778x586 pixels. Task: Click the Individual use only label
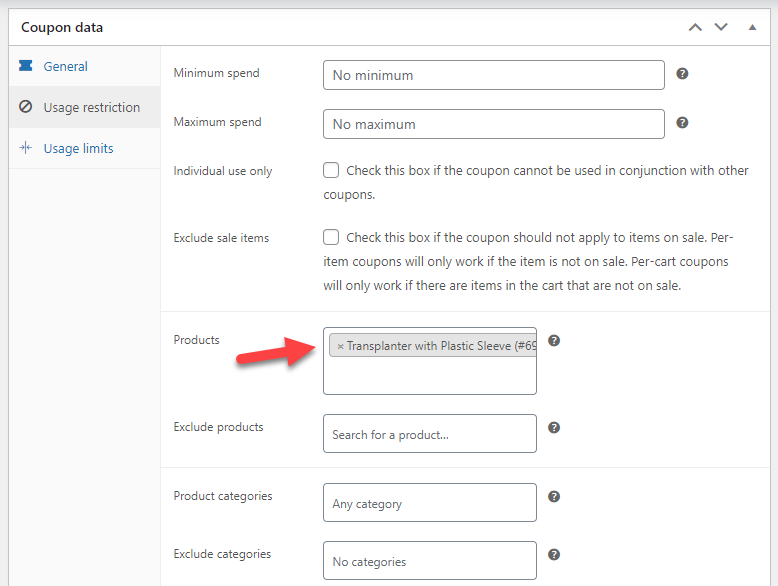223,171
